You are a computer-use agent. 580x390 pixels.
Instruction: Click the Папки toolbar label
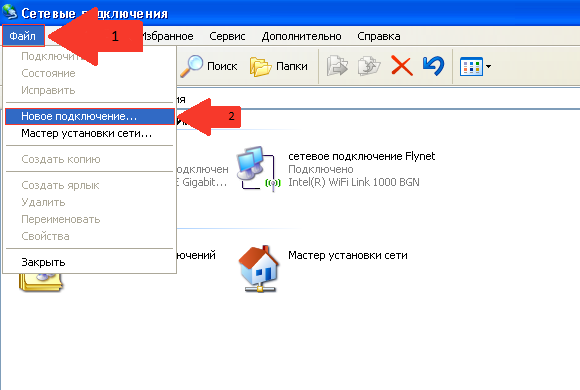coord(291,66)
